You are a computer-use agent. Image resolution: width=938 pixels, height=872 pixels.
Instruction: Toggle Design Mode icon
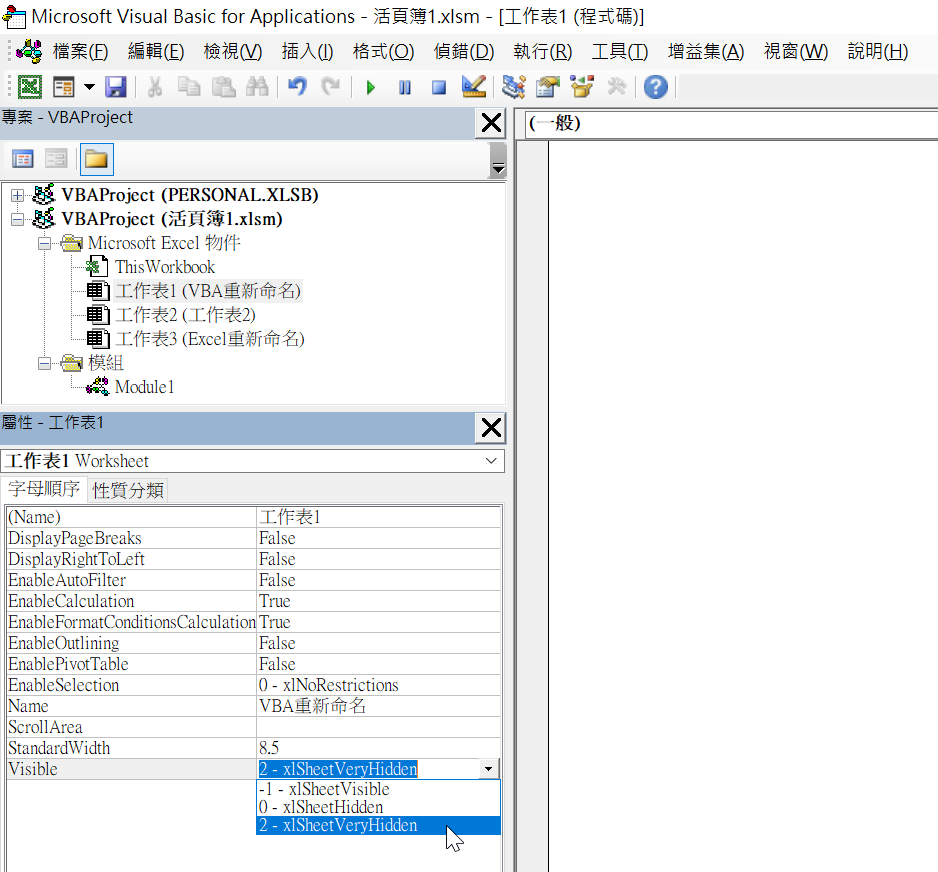(474, 87)
